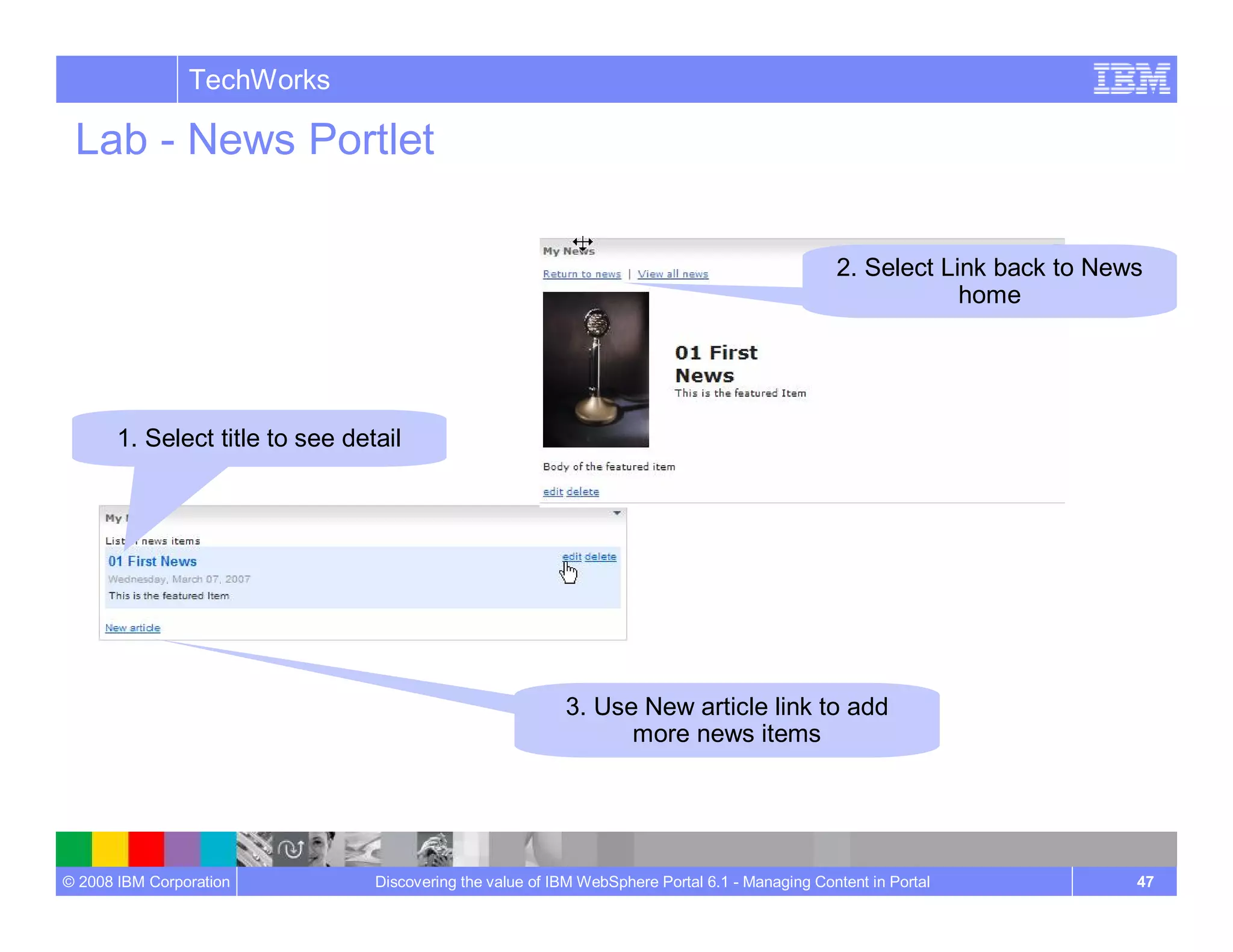Open the View all news link
Screen dimensions: 1233x952
[x=672, y=274]
